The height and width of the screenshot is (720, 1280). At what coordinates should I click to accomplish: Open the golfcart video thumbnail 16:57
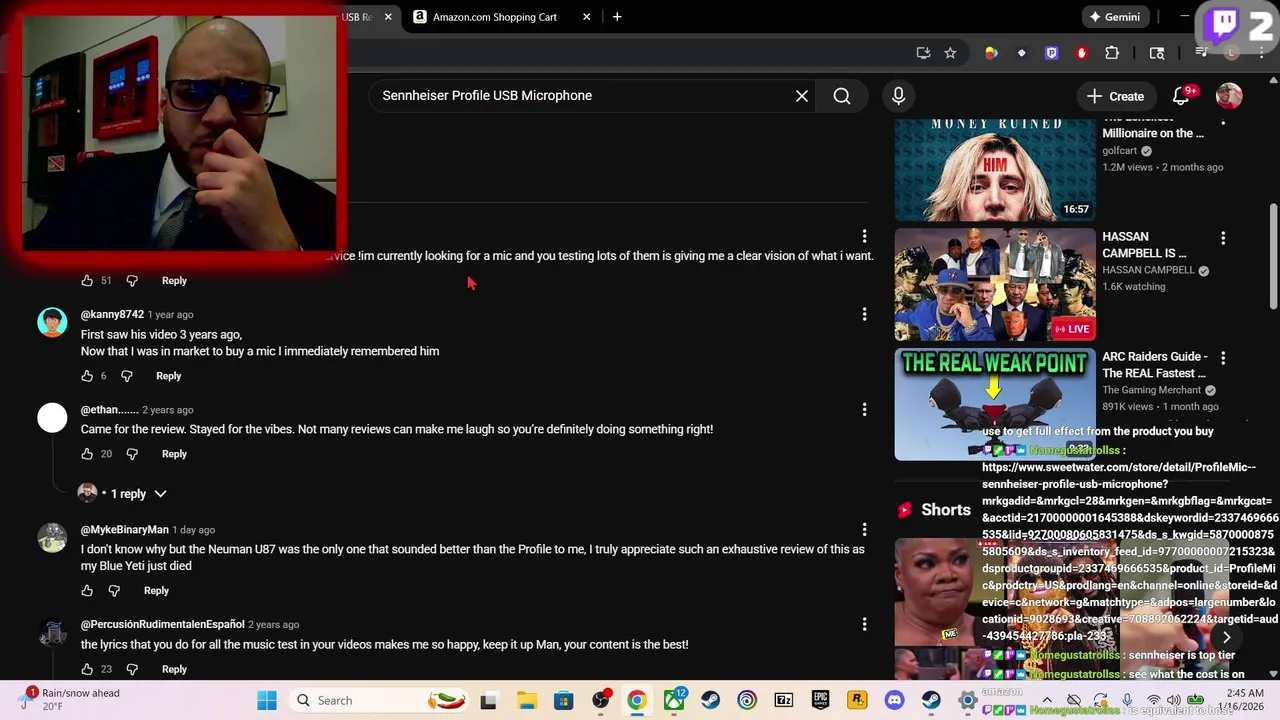tap(995, 170)
